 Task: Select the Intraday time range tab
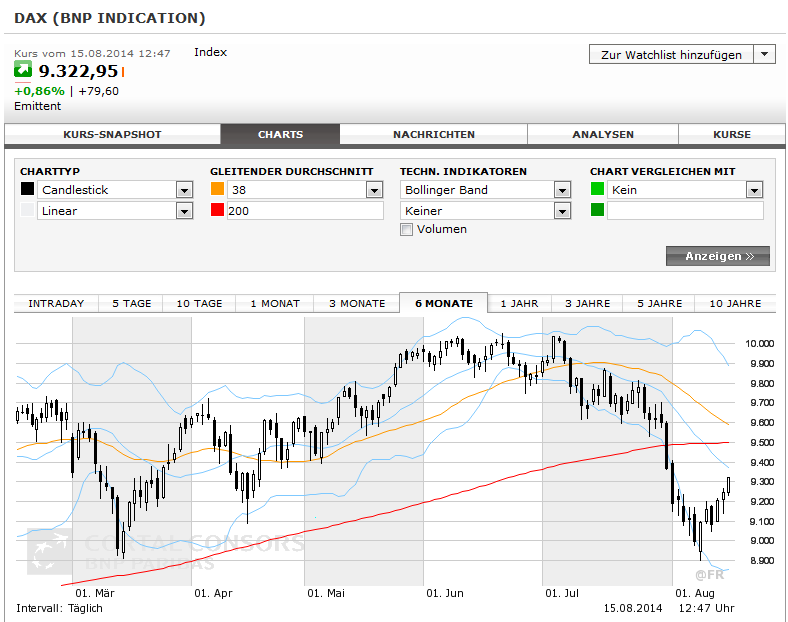[x=56, y=303]
